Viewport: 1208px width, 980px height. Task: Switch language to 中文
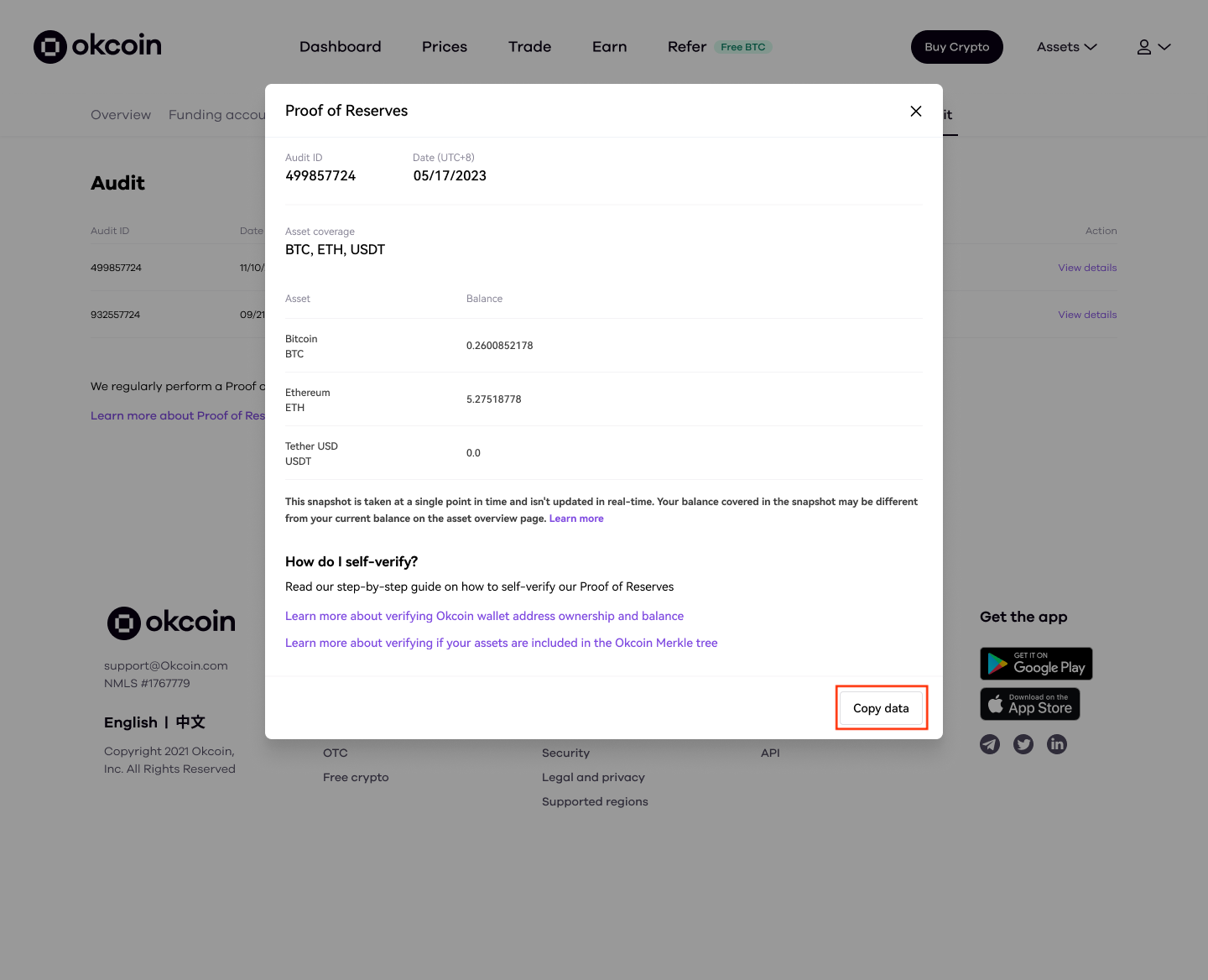pos(190,722)
